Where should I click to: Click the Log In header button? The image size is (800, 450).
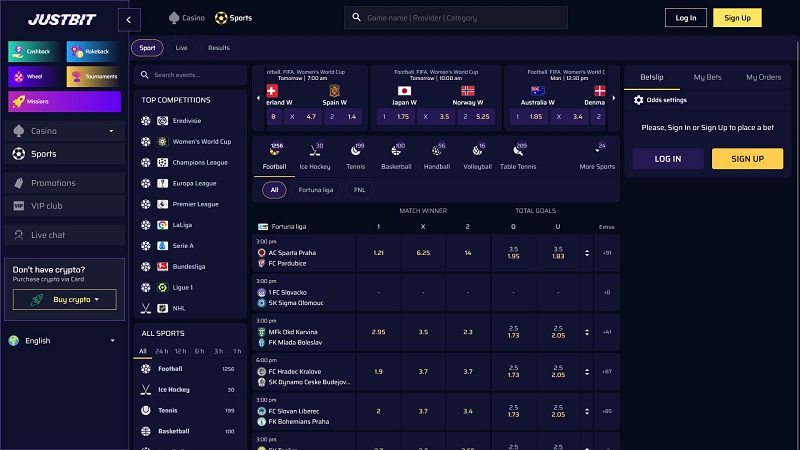(x=686, y=18)
